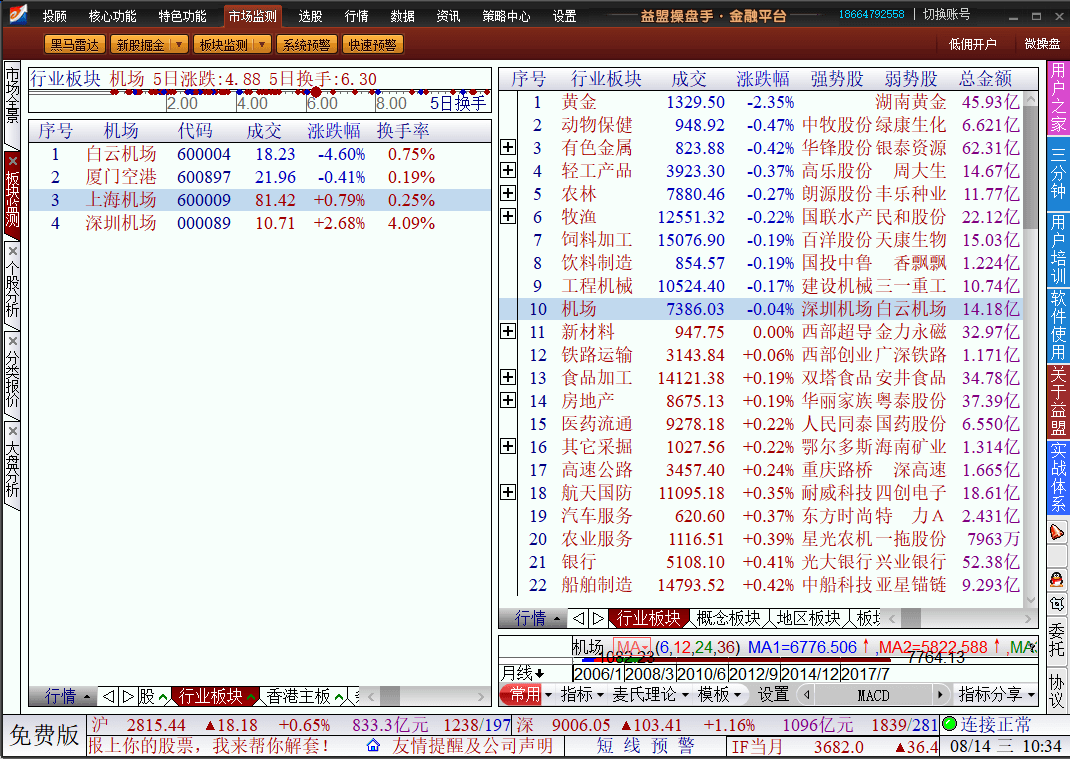Expand the 轻工产品 sector row
This screenshot has height=759, width=1070.
508,170
